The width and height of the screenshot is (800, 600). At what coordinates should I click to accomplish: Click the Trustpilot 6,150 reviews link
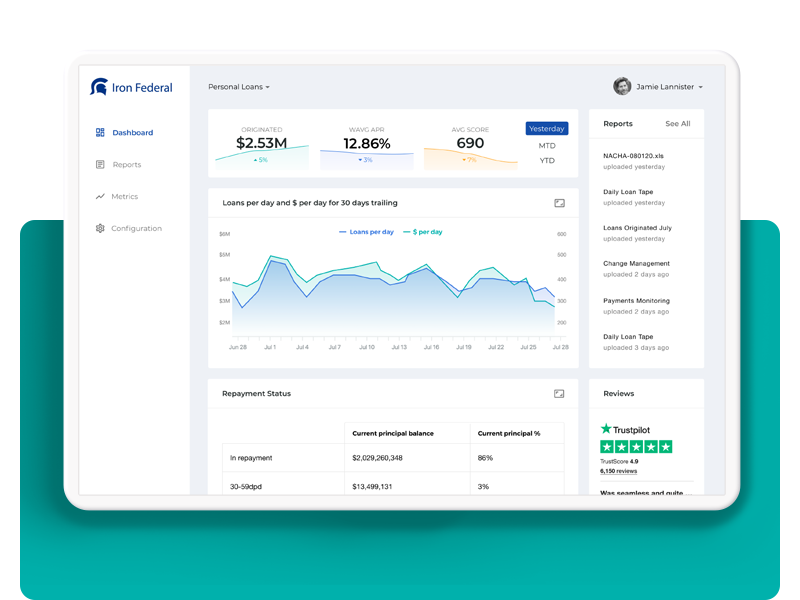618,471
